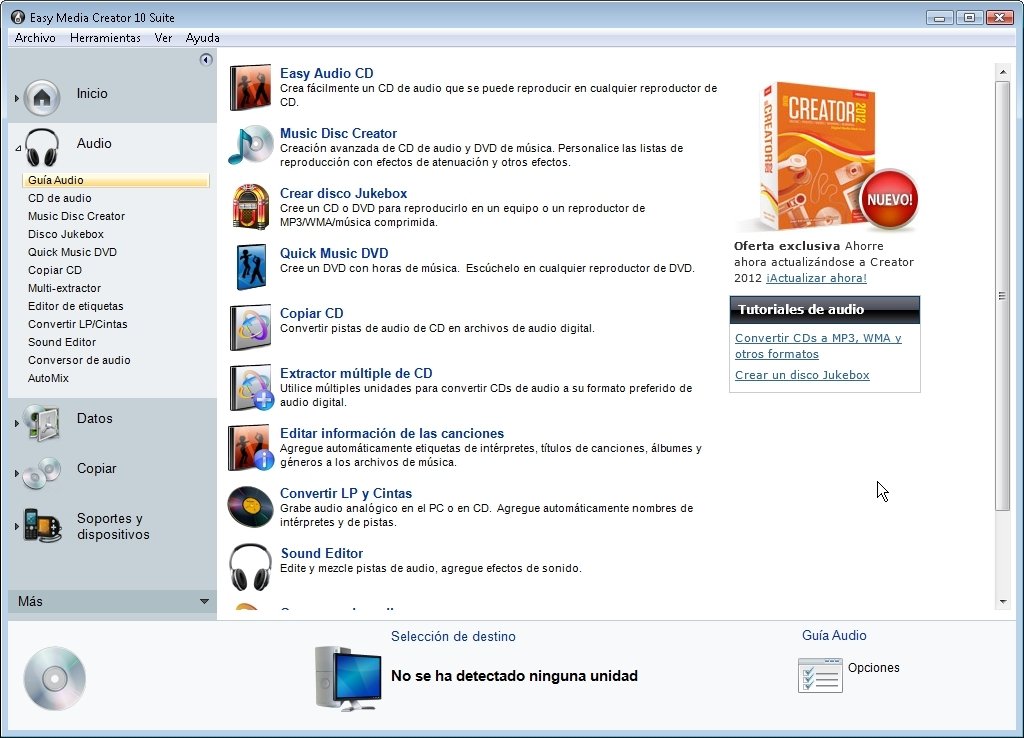Click the Editar información de las canciones icon

tap(250, 447)
